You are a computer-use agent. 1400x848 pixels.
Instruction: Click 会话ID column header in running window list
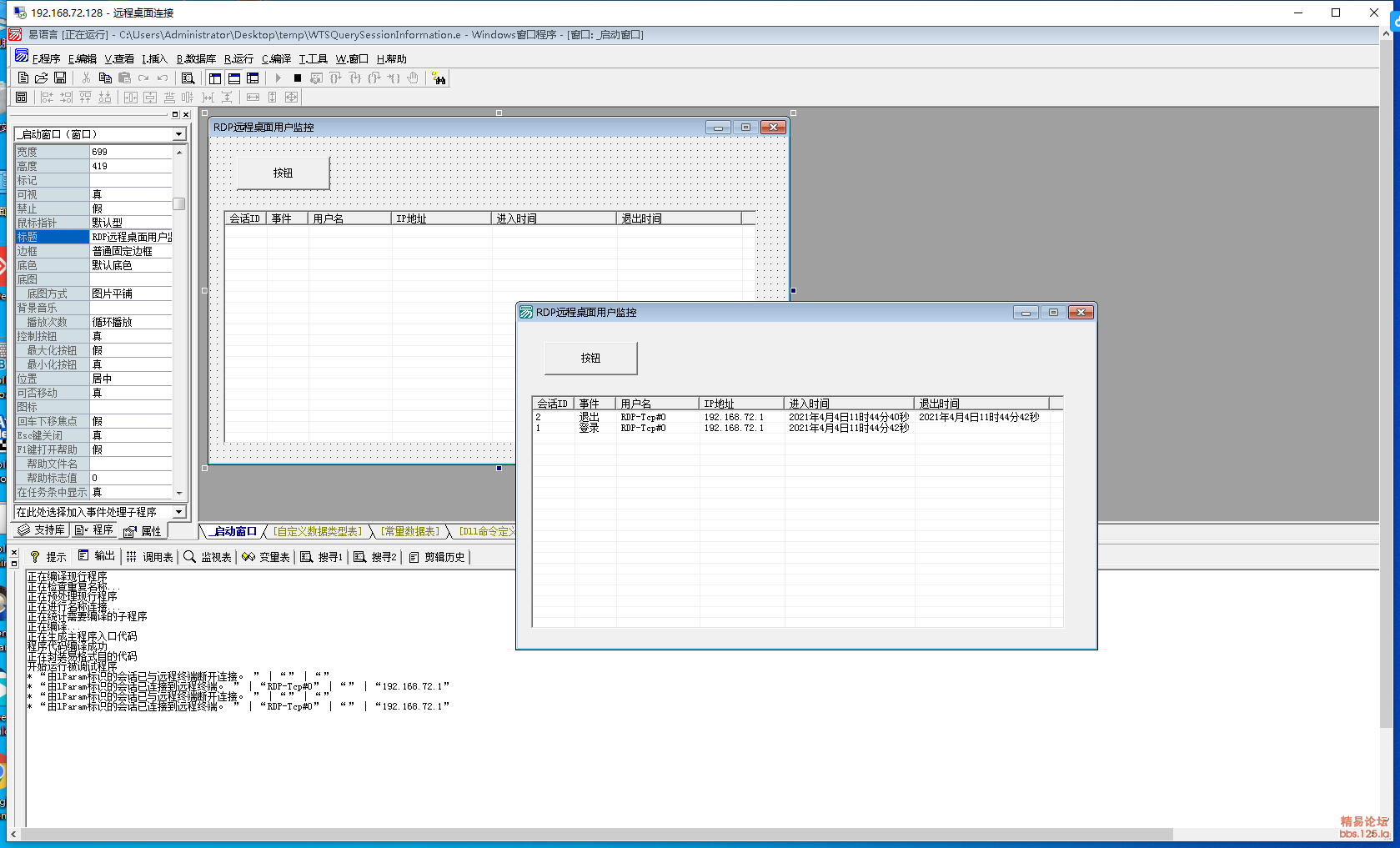point(554,404)
